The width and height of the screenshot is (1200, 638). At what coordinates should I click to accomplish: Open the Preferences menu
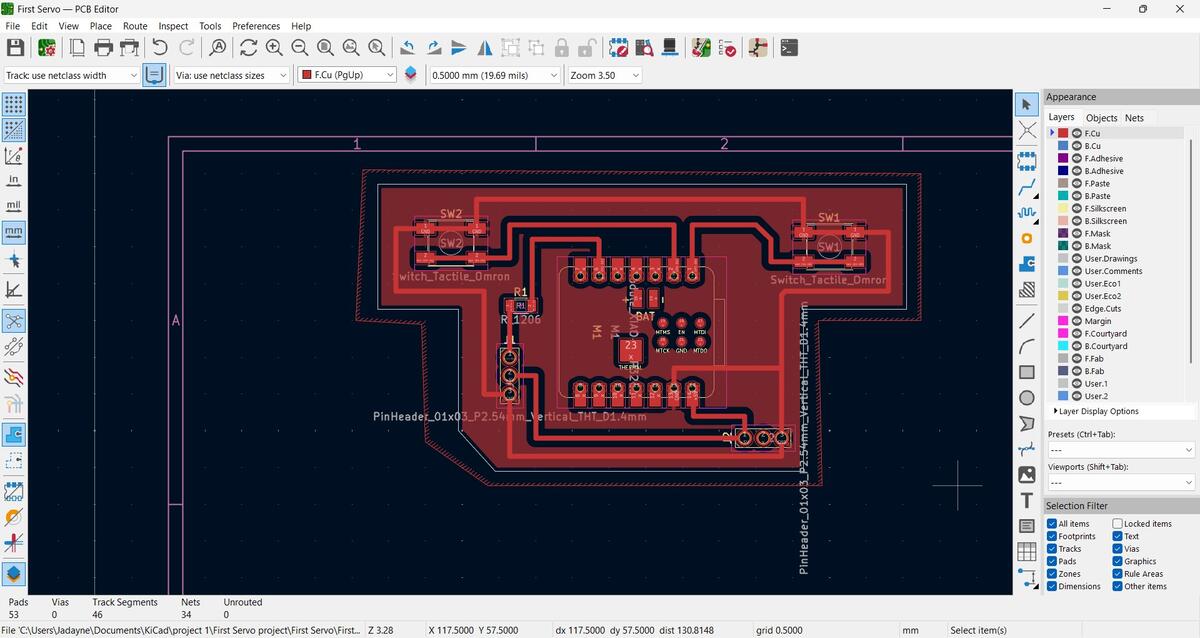coord(256,26)
